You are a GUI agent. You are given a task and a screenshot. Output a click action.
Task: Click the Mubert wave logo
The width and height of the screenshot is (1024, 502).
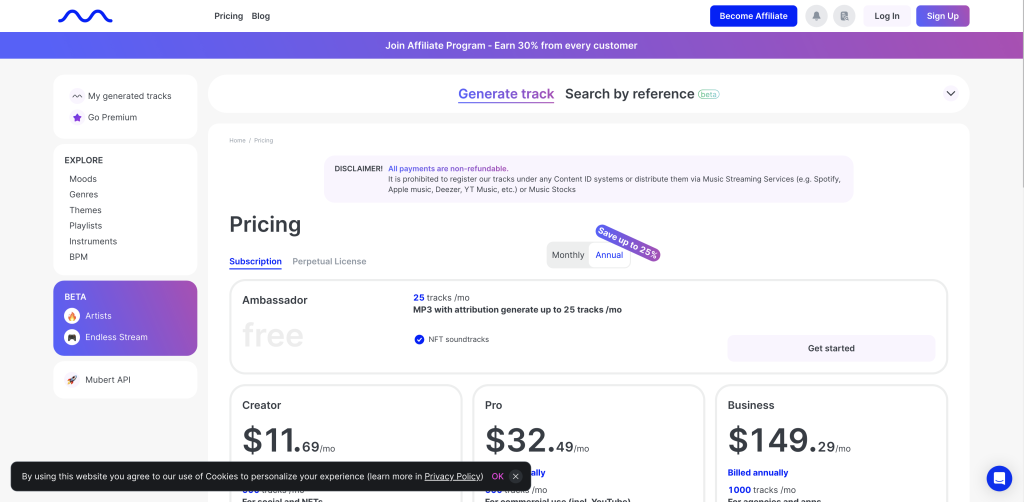pyautogui.click(x=85, y=16)
